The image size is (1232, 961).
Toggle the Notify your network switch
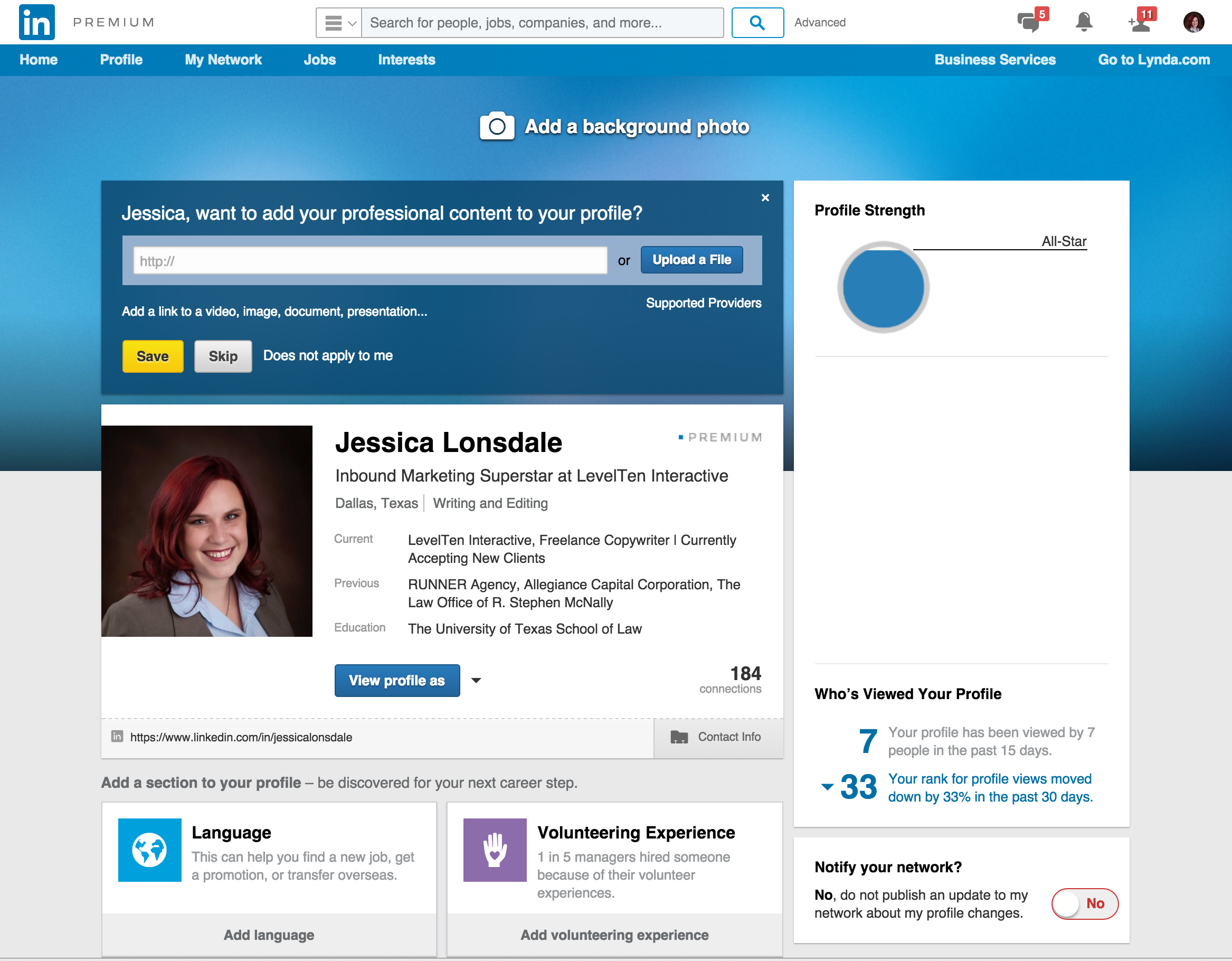1084,903
